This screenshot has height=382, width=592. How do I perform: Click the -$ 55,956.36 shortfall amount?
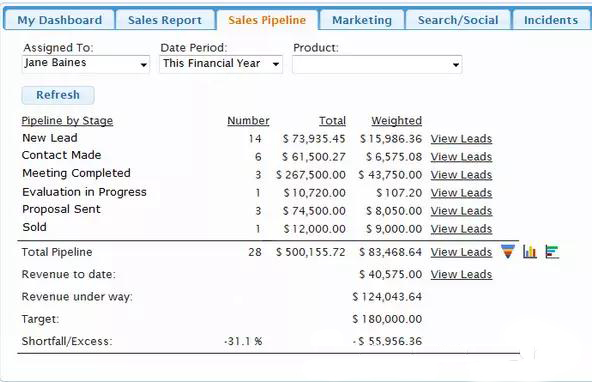click(x=387, y=341)
